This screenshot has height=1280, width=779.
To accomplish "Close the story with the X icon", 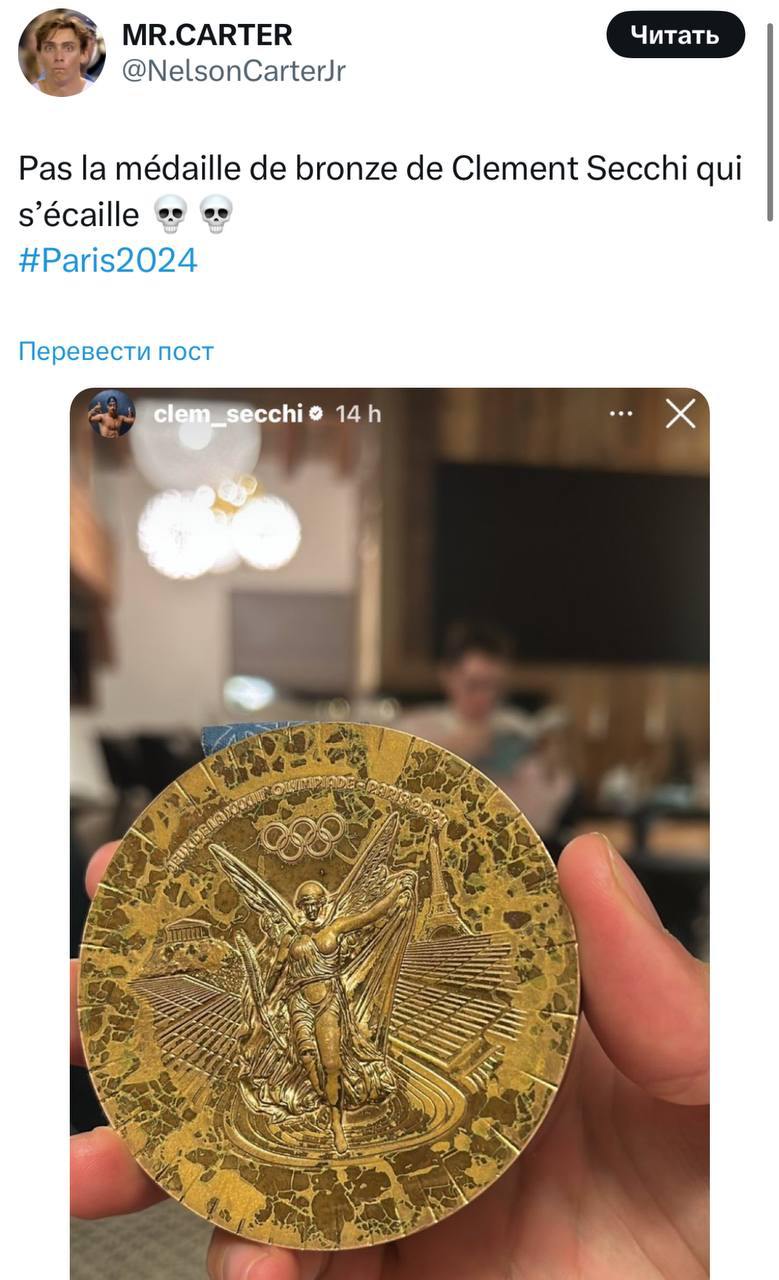I will [x=680, y=413].
